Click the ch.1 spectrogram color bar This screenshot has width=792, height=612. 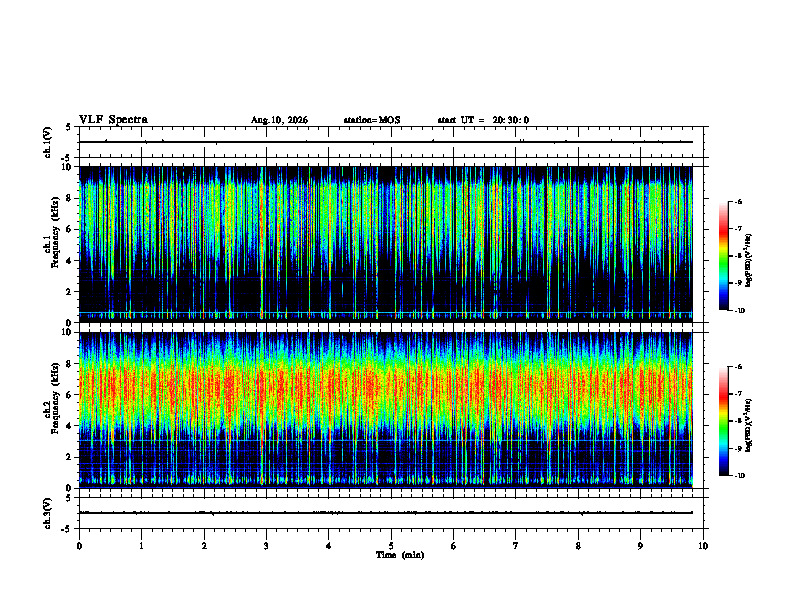(x=724, y=256)
